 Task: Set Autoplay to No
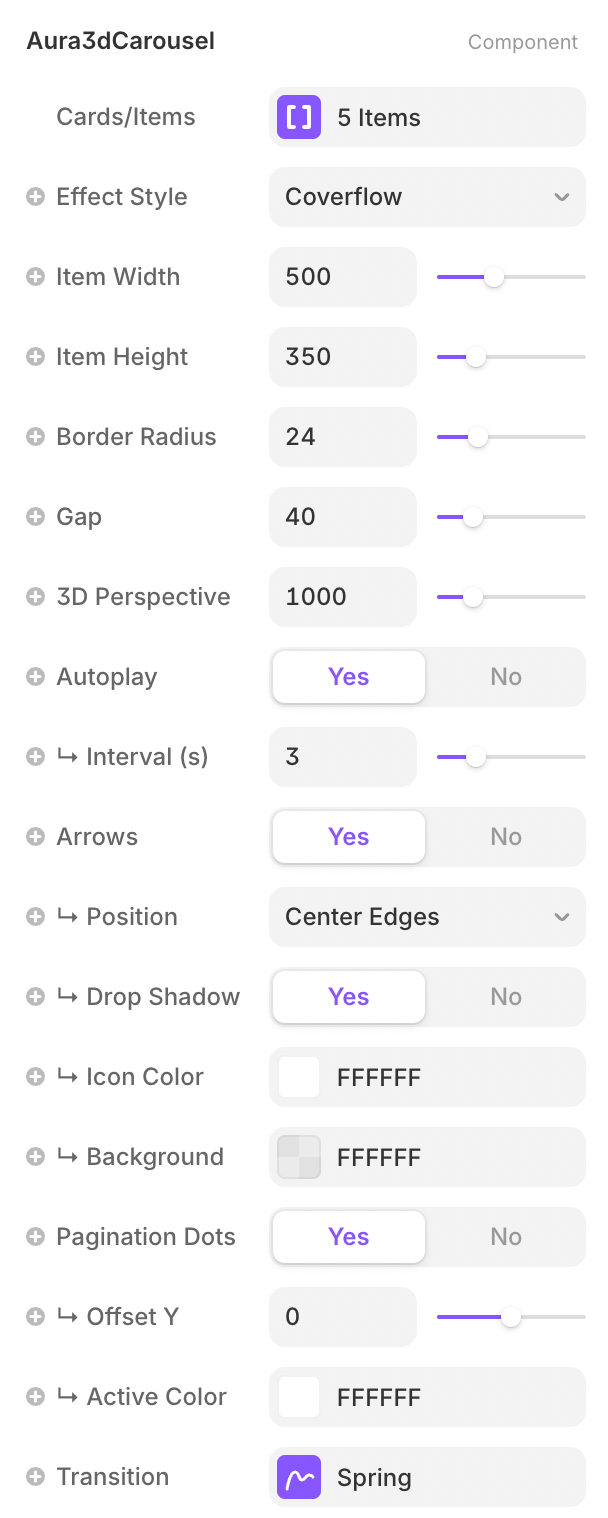click(505, 677)
